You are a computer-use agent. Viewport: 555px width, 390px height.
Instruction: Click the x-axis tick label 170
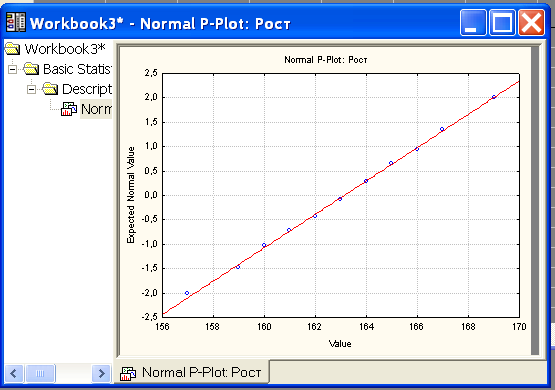(x=519, y=327)
